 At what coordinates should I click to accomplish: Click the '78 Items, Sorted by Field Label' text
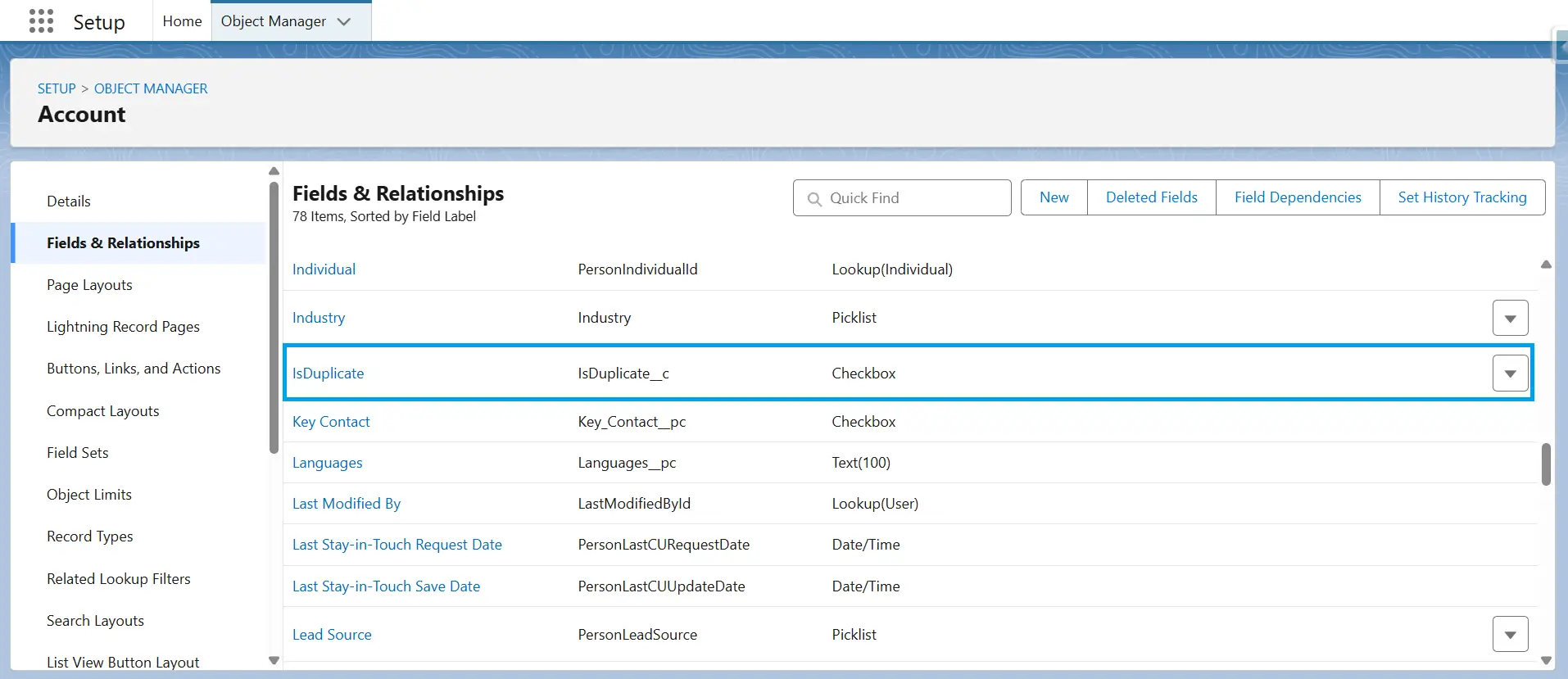[x=384, y=216]
